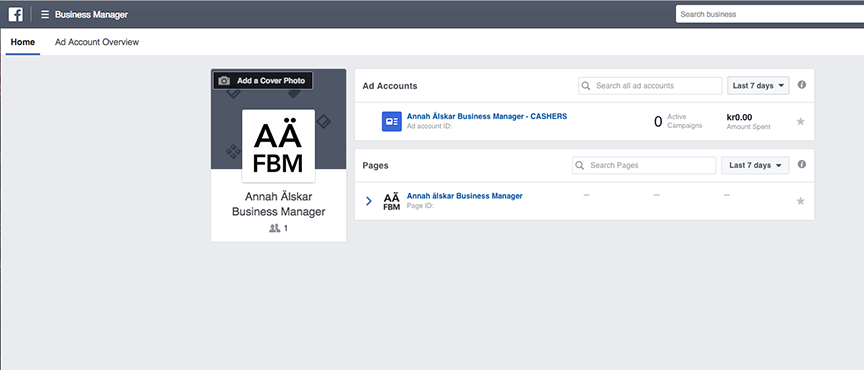This screenshot has width=864, height=370.
Task: Click the Facebook logo icon
Action: click(15, 14)
